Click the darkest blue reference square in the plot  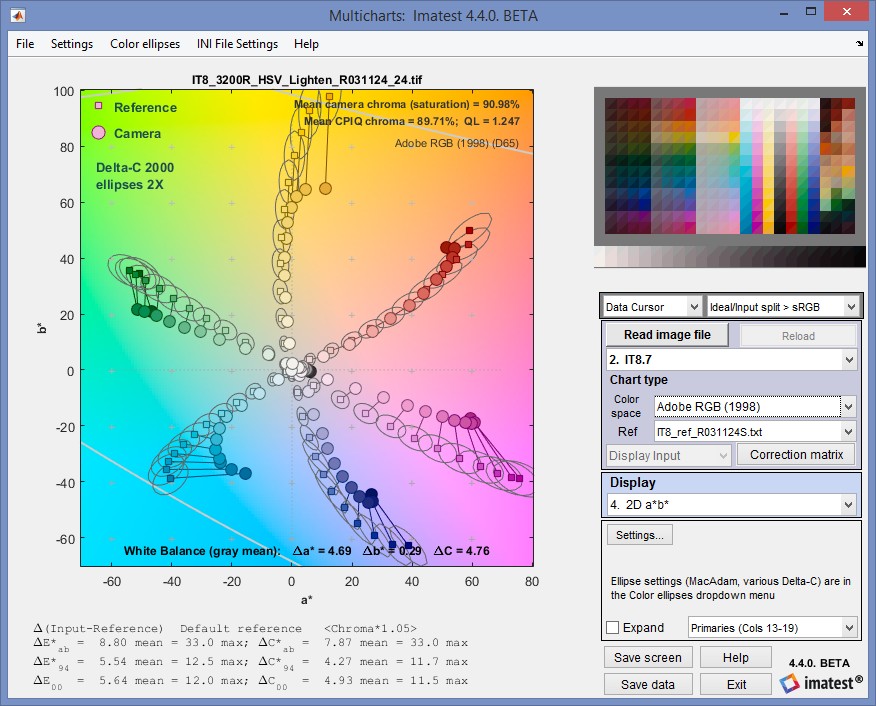click(x=408, y=546)
